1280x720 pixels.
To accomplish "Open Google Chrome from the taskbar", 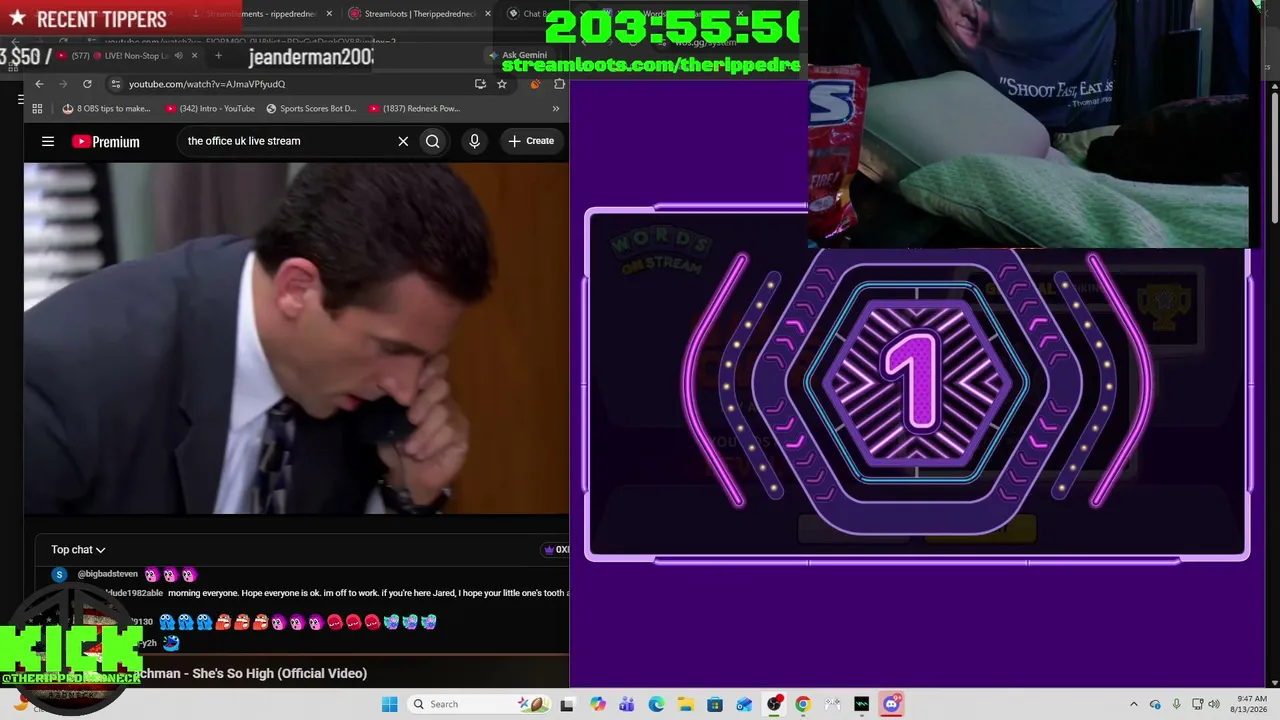I will [803, 704].
